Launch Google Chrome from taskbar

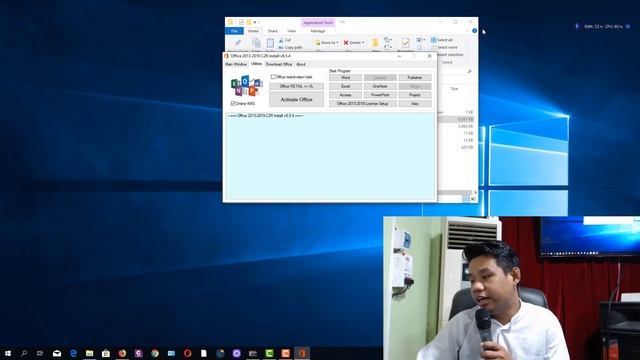click(x=155, y=353)
